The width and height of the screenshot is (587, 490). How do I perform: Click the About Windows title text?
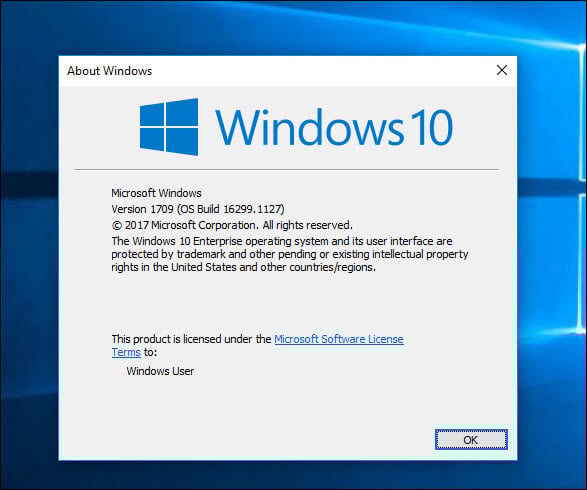tap(109, 71)
